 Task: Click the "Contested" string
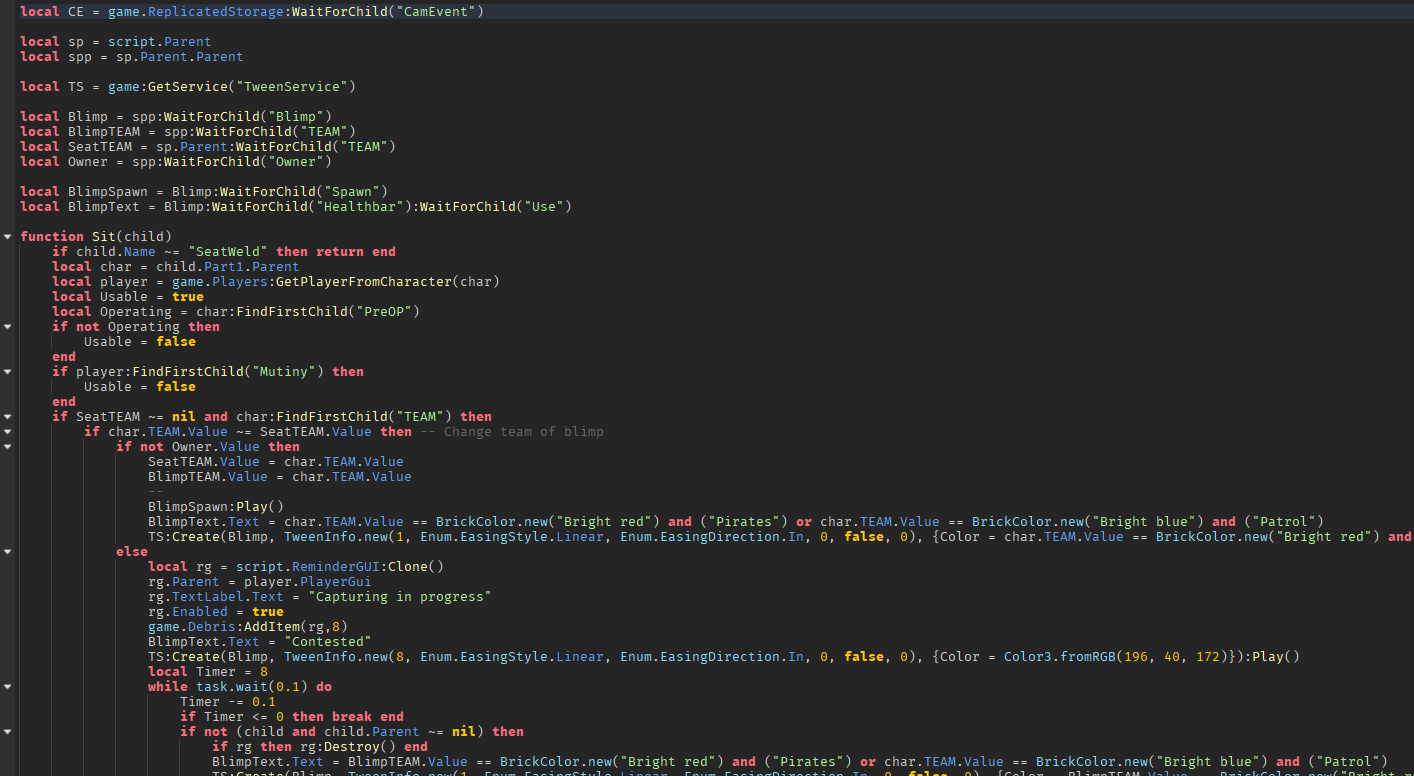[328, 642]
